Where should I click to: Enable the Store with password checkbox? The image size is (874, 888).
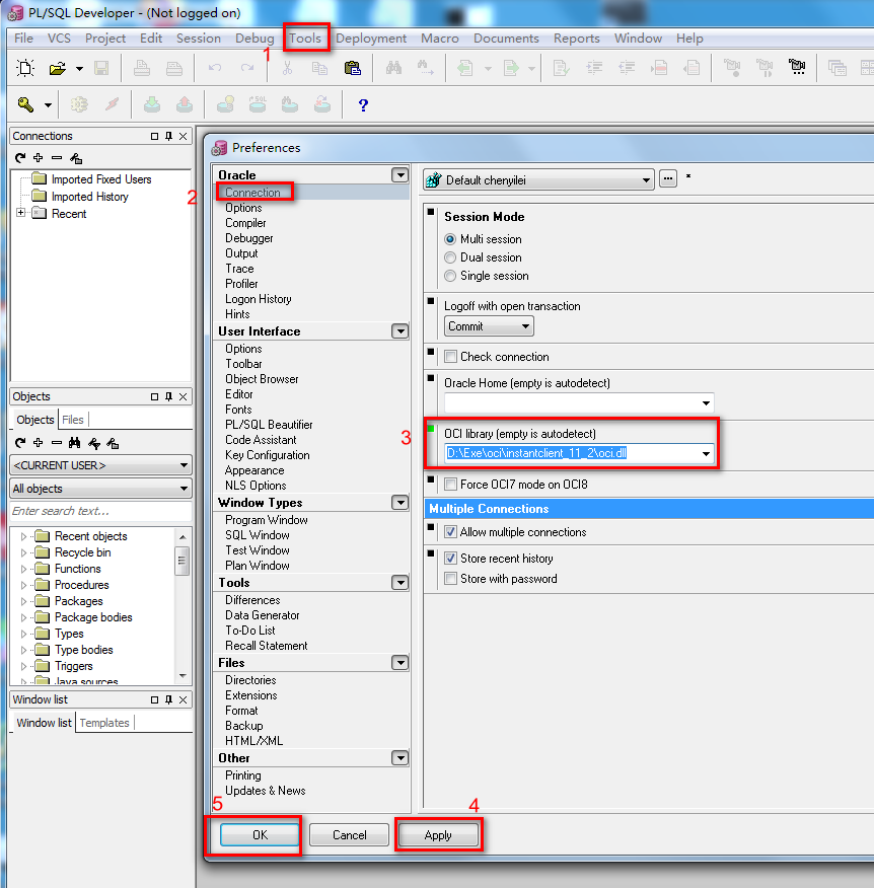pos(451,579)
